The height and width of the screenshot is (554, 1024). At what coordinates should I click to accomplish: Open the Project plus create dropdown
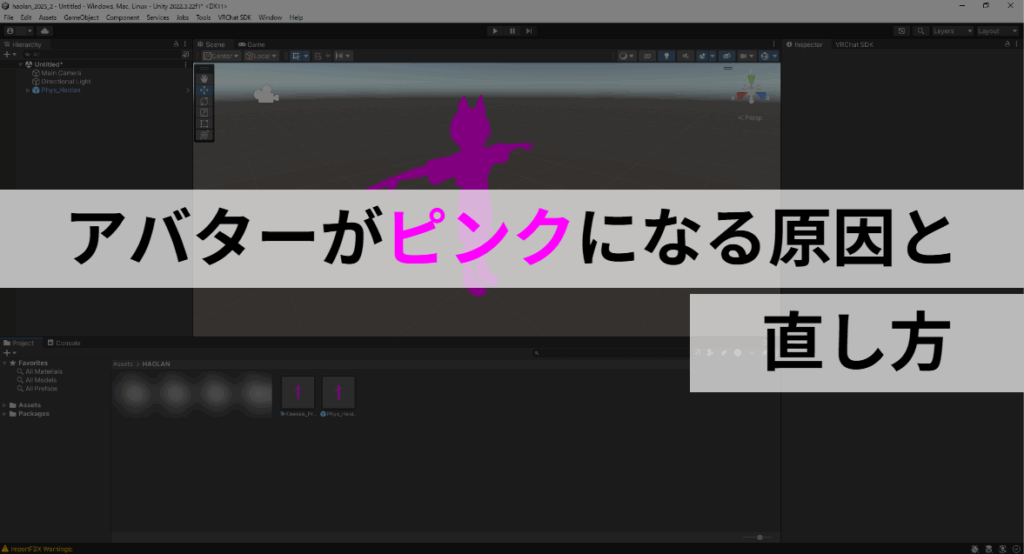coord(10,353)
